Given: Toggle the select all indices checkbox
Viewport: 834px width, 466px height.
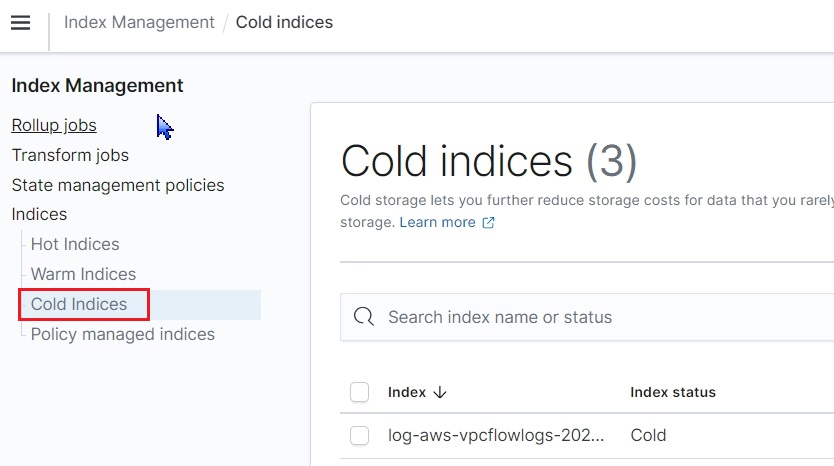Looking at the screenshot, I should pyautogui.click(x=360, y=393).
